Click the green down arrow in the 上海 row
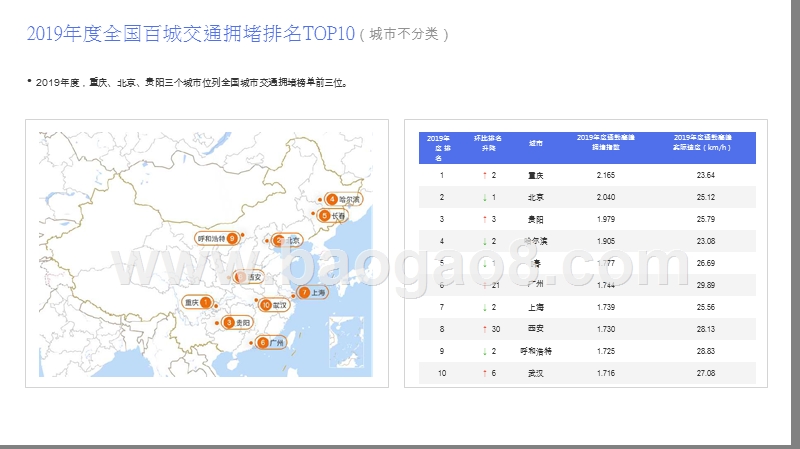The width and height of the screenshot is (800, 449). pyautogui.click(x=485, y=307)
